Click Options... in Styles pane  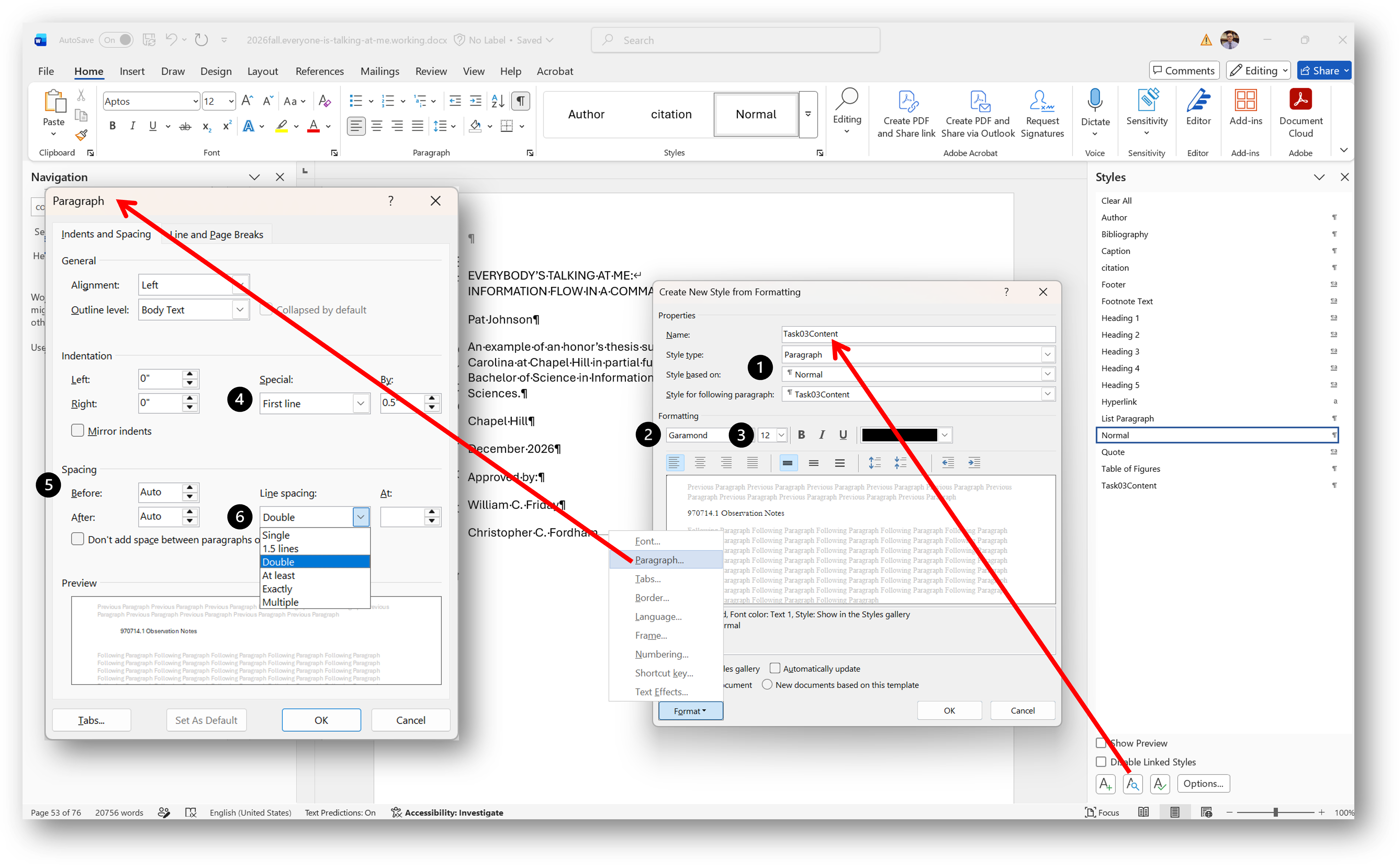pyautogui.click(x=1203, y=784)
